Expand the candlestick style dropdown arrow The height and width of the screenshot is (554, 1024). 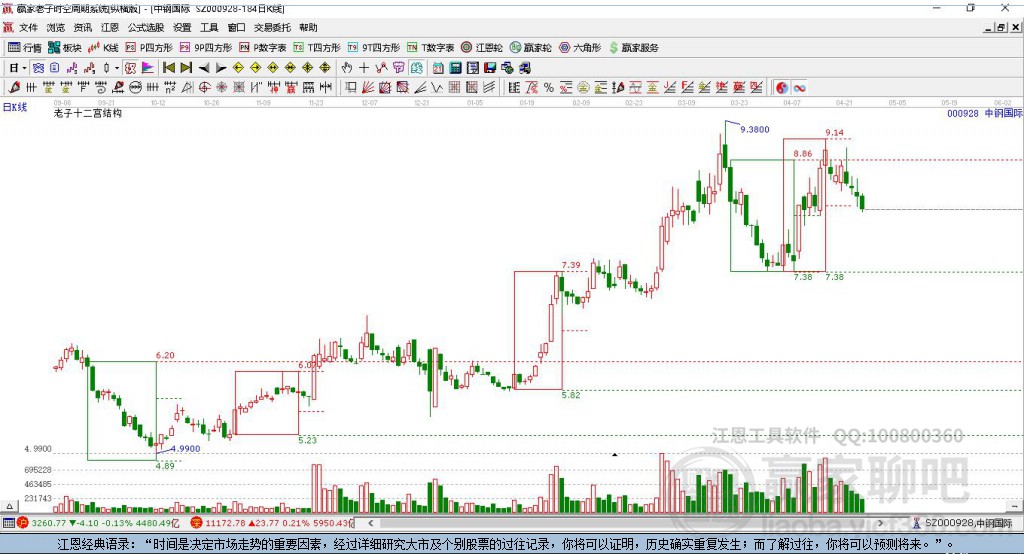[x=117, y=68]
